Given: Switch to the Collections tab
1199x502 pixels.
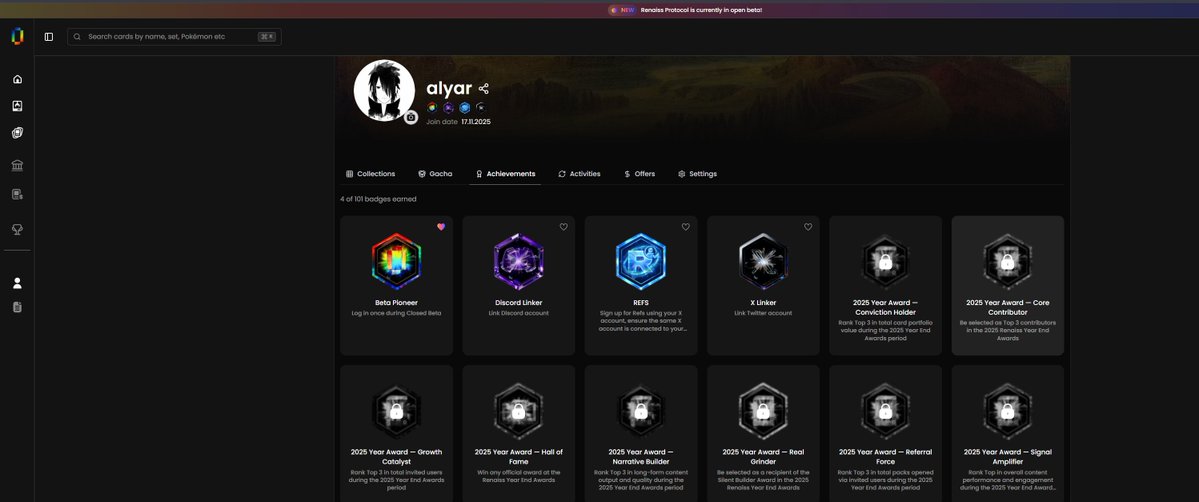Looking at the screenshot, I should [370, 174].
